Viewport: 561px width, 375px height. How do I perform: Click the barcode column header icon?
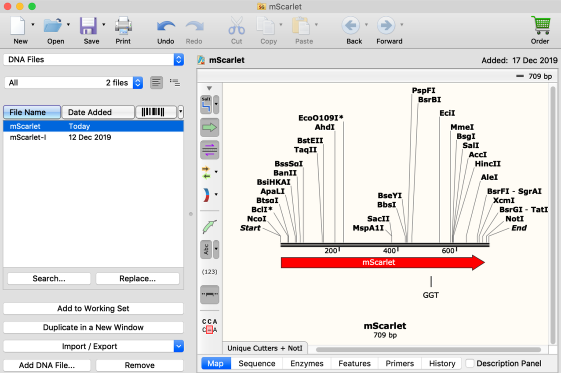[156, 112]
